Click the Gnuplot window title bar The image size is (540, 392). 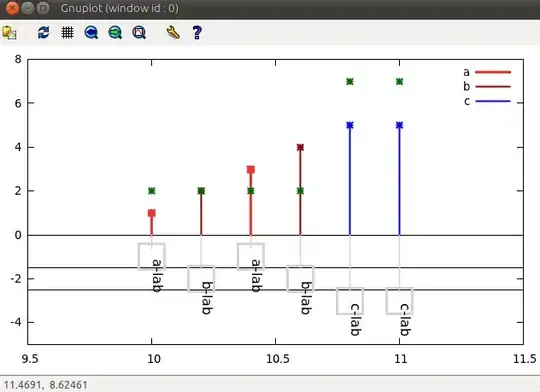tap(270, 8)
